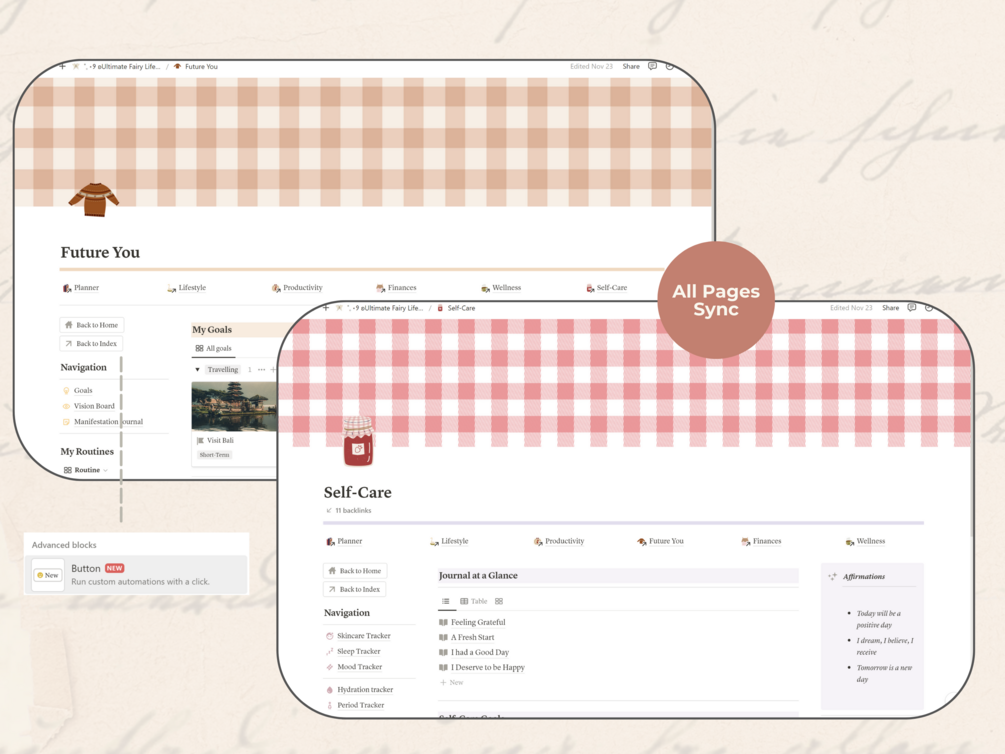Open Goals navigation item
1005x754 pixels.
[78, 390]
